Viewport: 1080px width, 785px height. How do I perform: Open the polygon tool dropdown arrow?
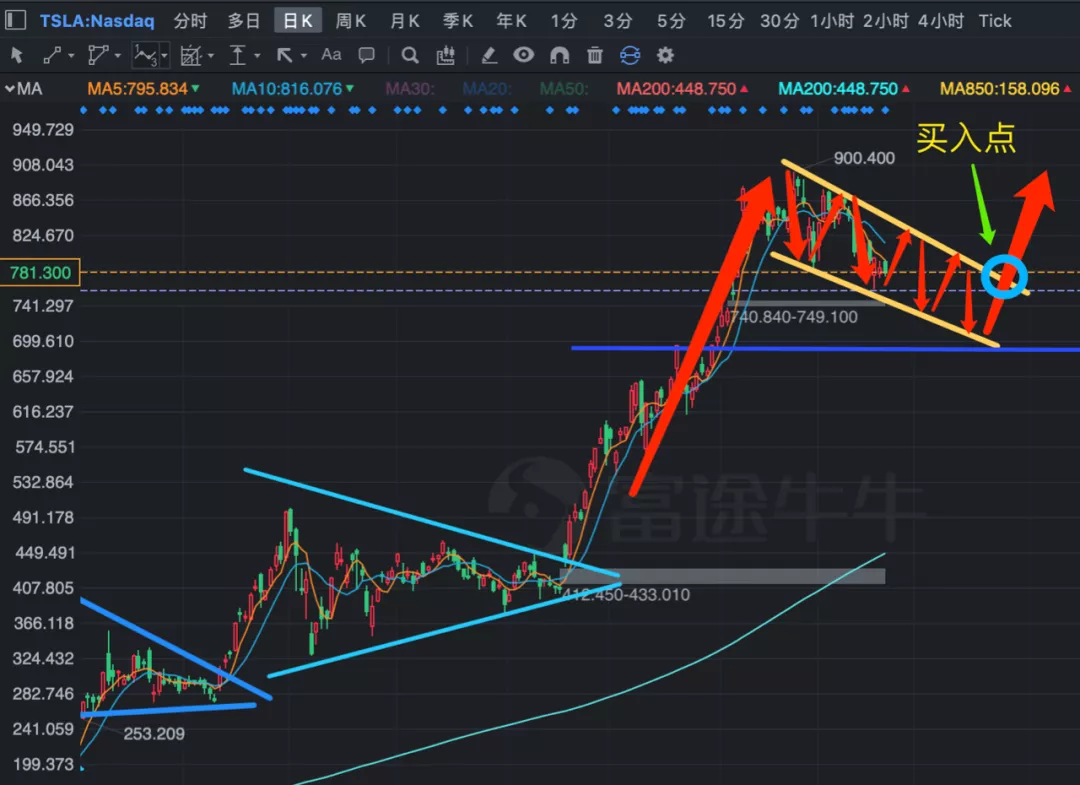click(x=118, y=56)
